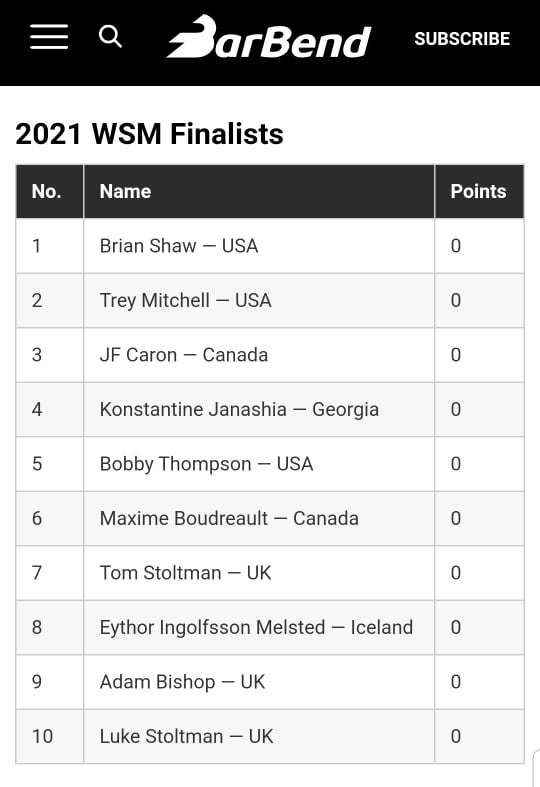Select Eythor Ingolfsson Melsted — Iceland entry
The image size is (540, 787).
point(256,627)
